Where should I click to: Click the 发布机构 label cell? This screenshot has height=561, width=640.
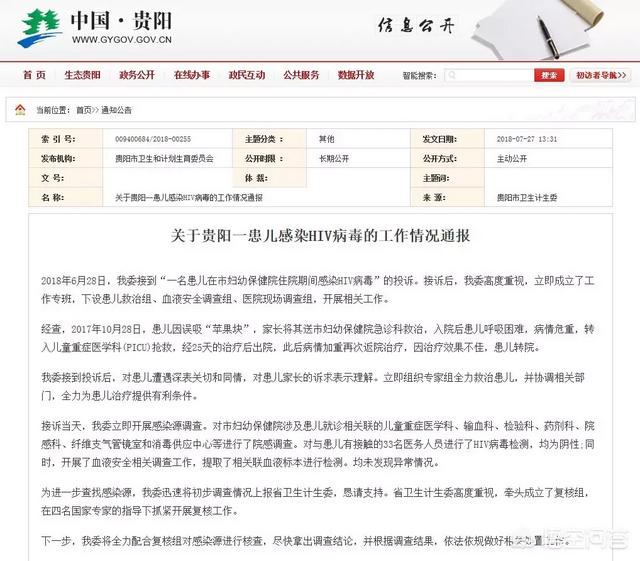[66, 158]
